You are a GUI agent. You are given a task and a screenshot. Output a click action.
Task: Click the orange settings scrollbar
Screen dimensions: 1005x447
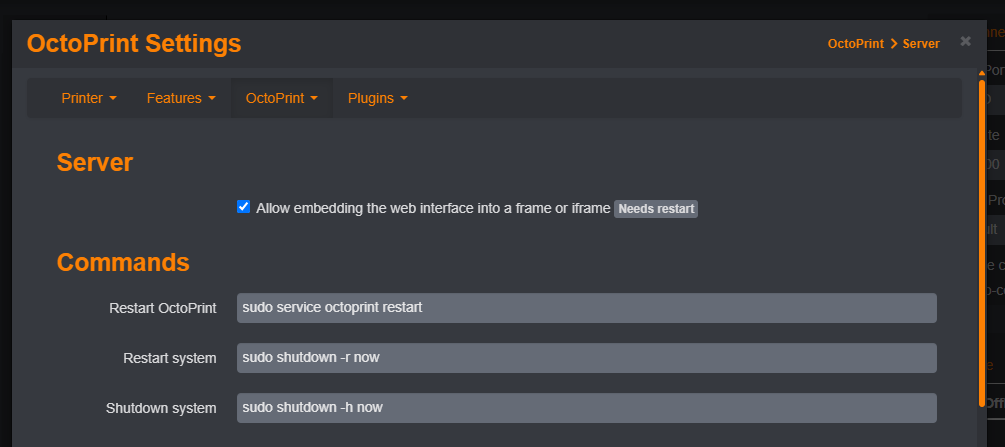982,240
